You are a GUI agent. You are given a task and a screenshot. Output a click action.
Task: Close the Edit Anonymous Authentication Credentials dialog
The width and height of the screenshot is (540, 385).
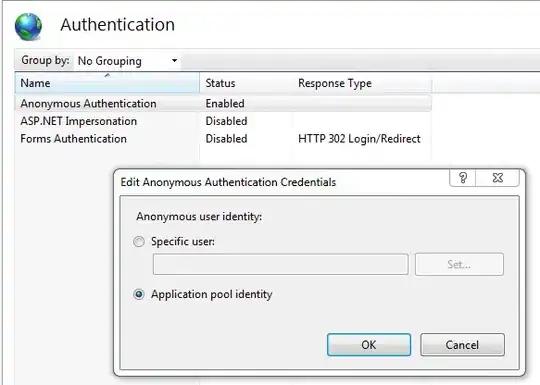point(498,178)
